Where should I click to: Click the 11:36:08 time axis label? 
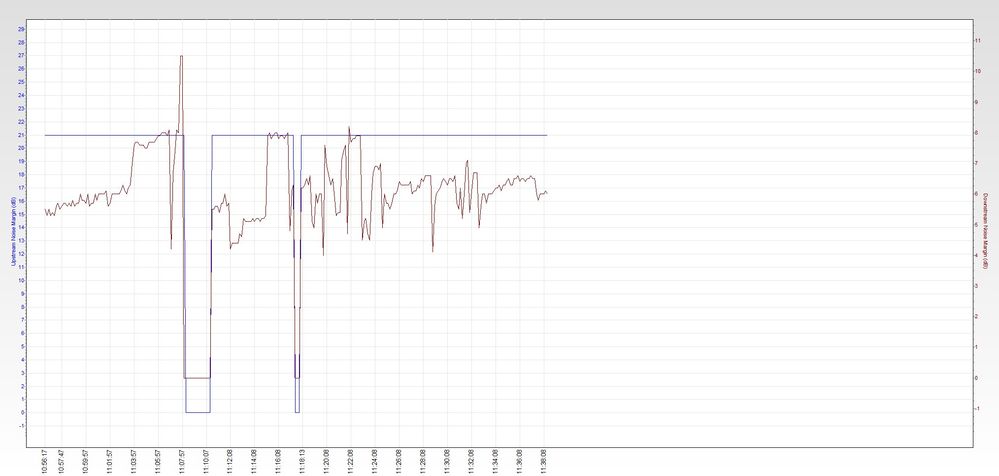tap(519, 461)
